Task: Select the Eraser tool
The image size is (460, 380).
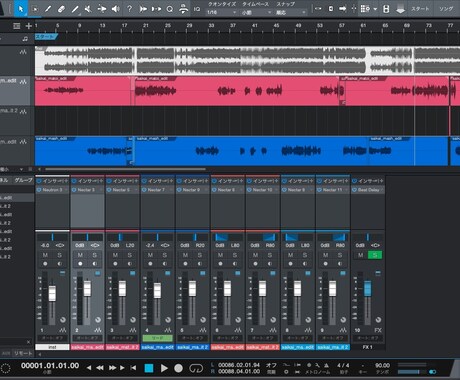Action: pyautogui.click(x=61, y=9)
